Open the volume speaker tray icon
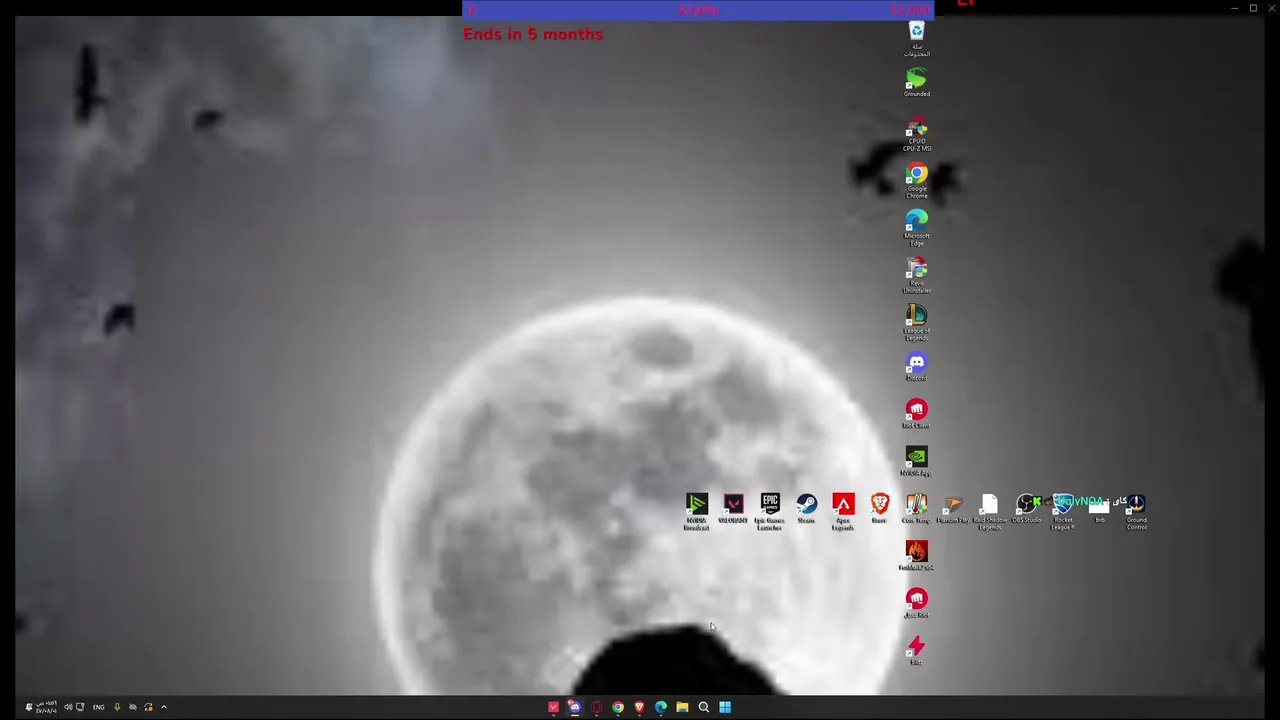This screenshot has width=1280, height=720. pos(68,707)
